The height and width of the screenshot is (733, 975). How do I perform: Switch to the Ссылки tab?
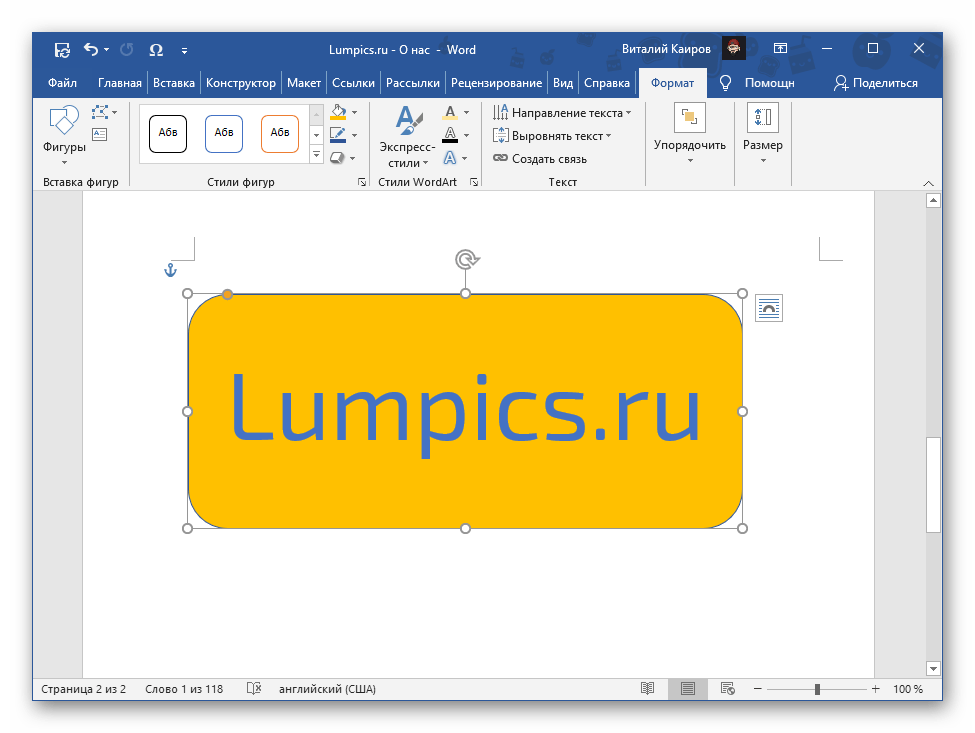coord(353,83)
